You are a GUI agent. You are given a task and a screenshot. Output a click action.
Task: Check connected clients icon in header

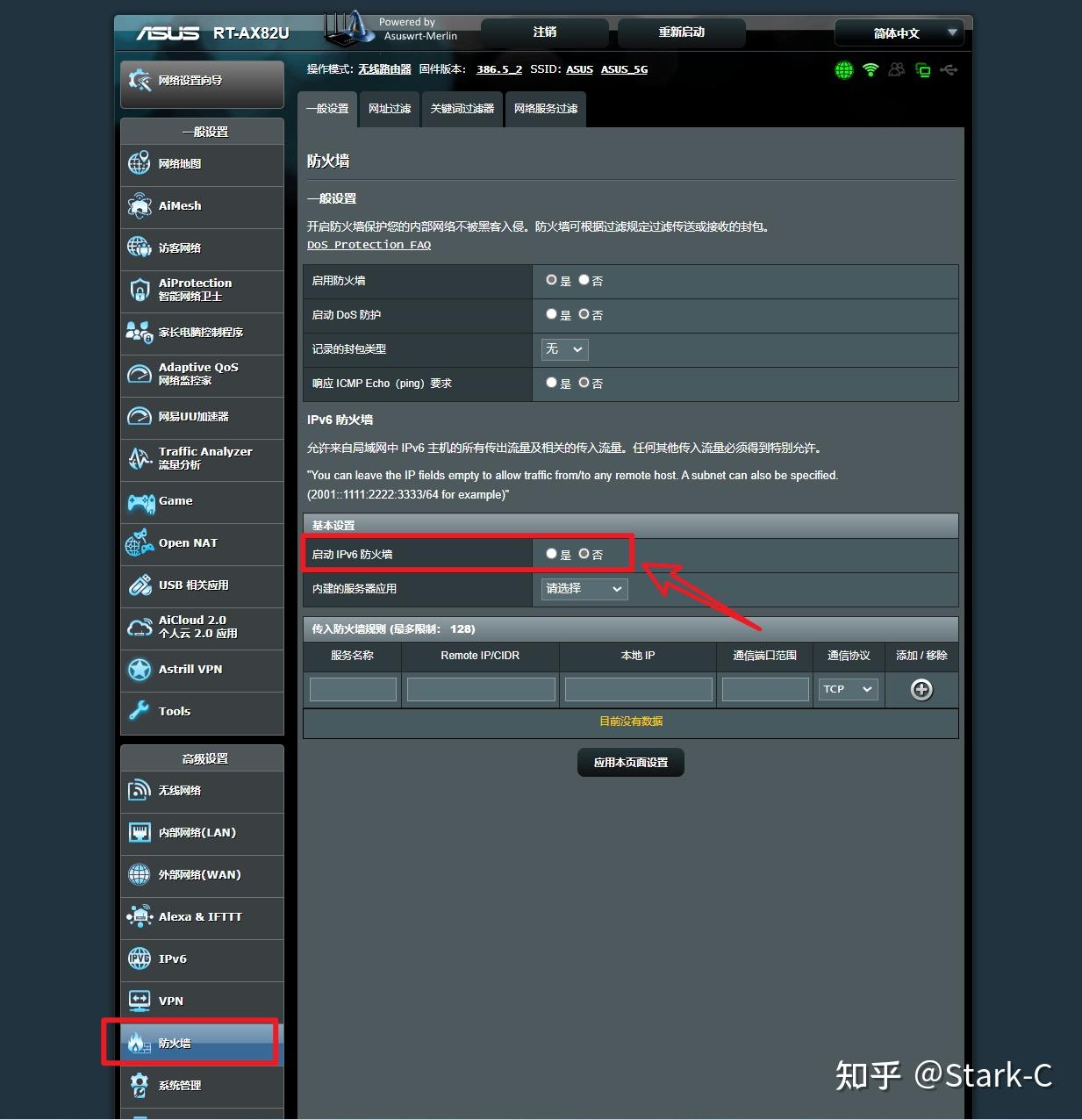[896, 70]
